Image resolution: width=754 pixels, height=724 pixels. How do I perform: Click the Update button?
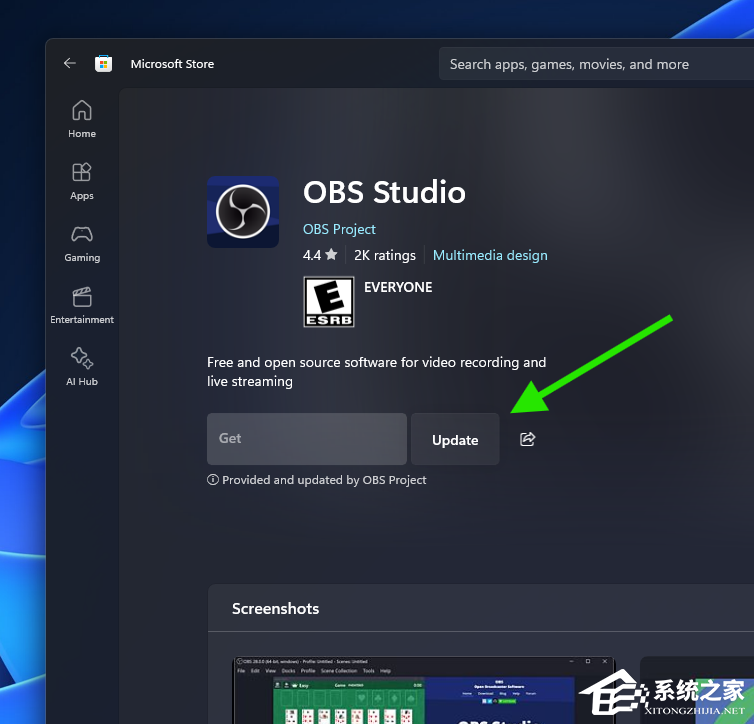455,439
